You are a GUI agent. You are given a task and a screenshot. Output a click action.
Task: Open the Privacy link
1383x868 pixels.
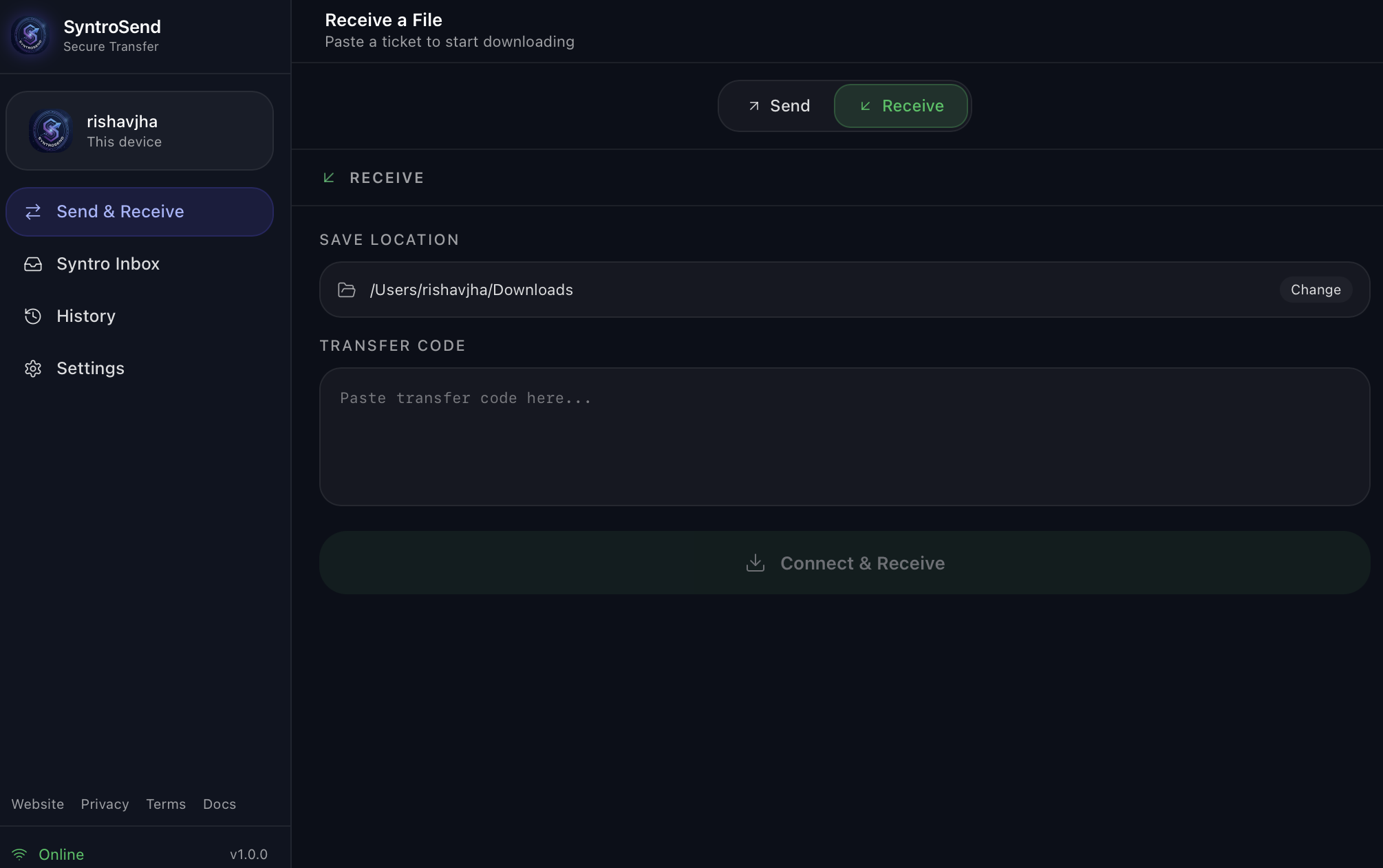tap(105, 804)
